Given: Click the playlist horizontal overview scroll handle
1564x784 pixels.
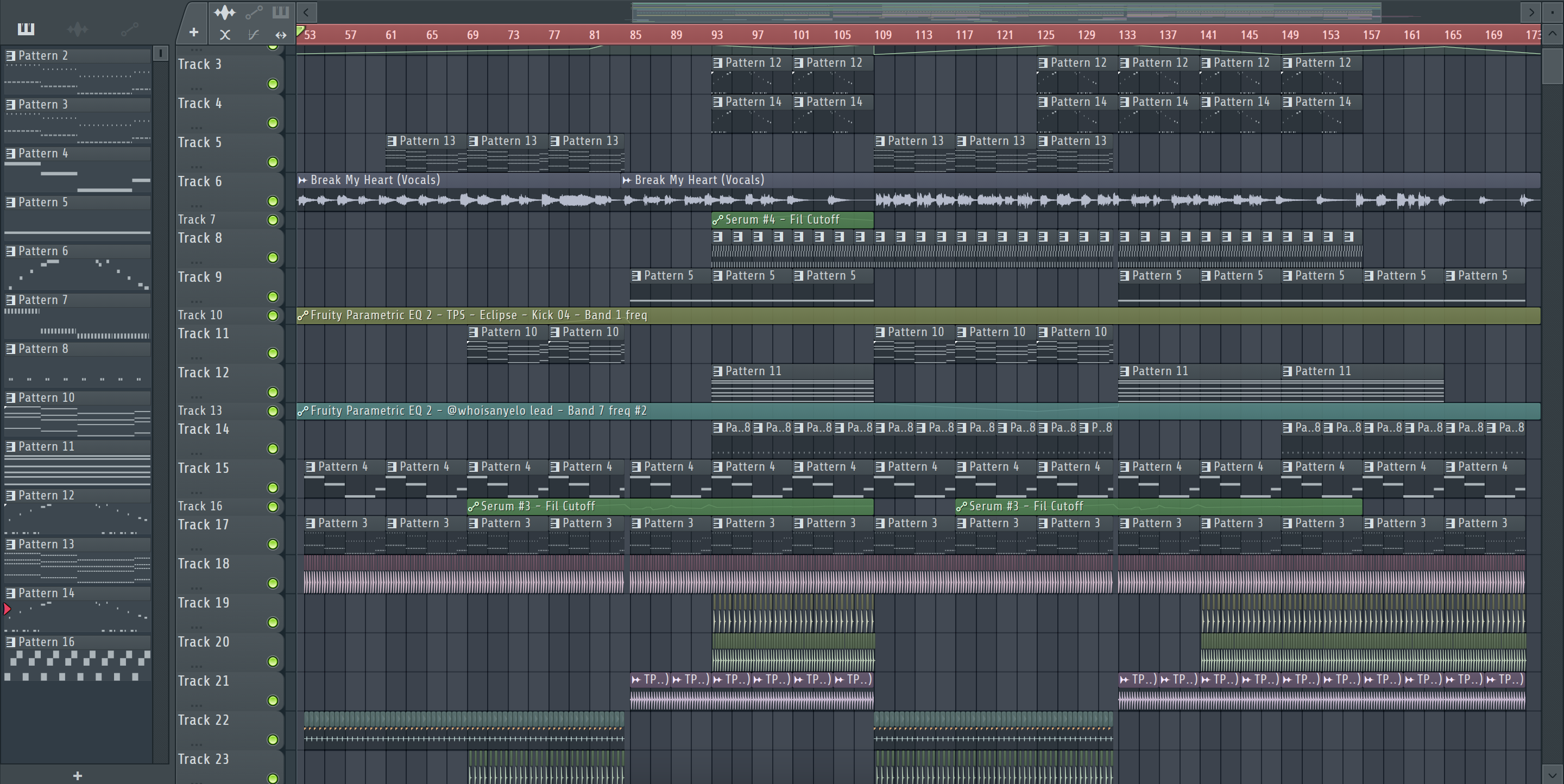Looking at the screenshot, I should 1007,11.
